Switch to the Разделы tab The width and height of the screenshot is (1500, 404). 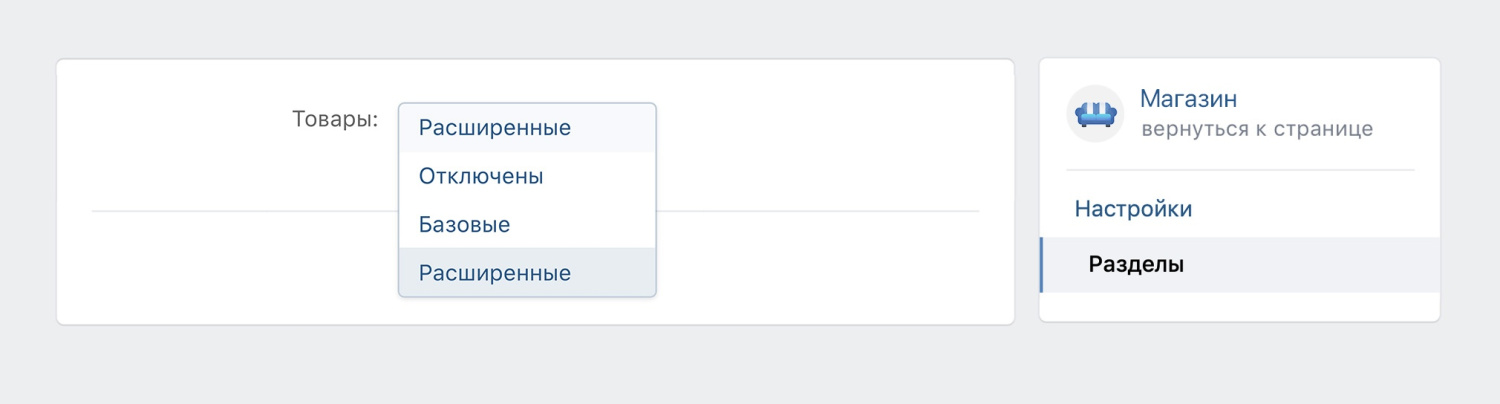pos(1135,265)
